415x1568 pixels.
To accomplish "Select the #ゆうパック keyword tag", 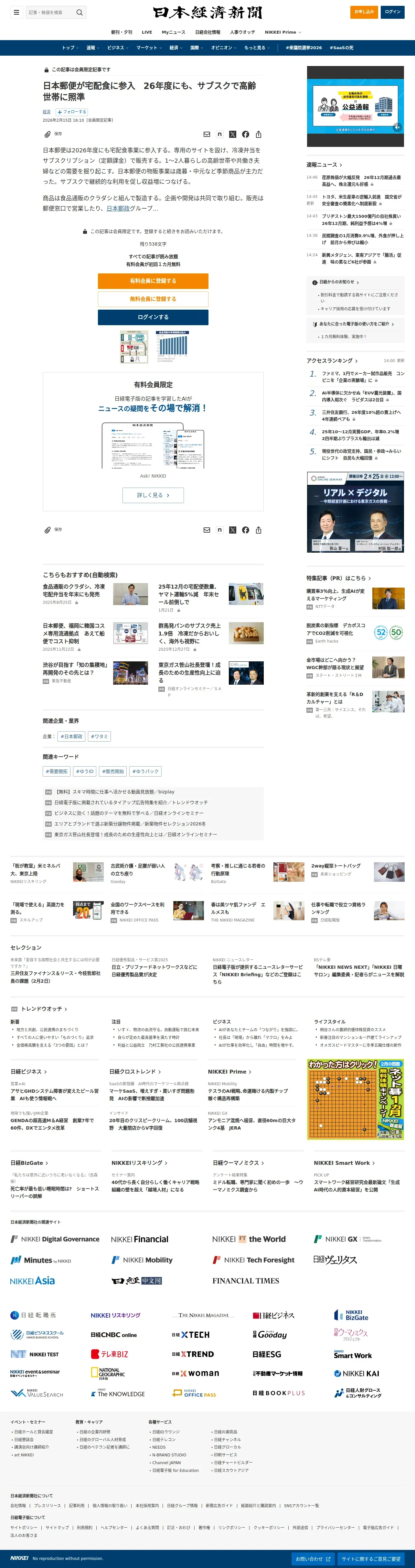I will pyautogui.click(x=145, y=771).
